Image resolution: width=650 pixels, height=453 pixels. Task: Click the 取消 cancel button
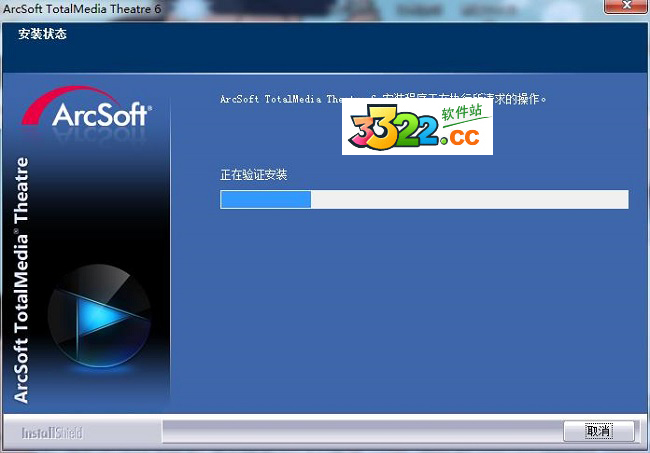tap(599, 431)
